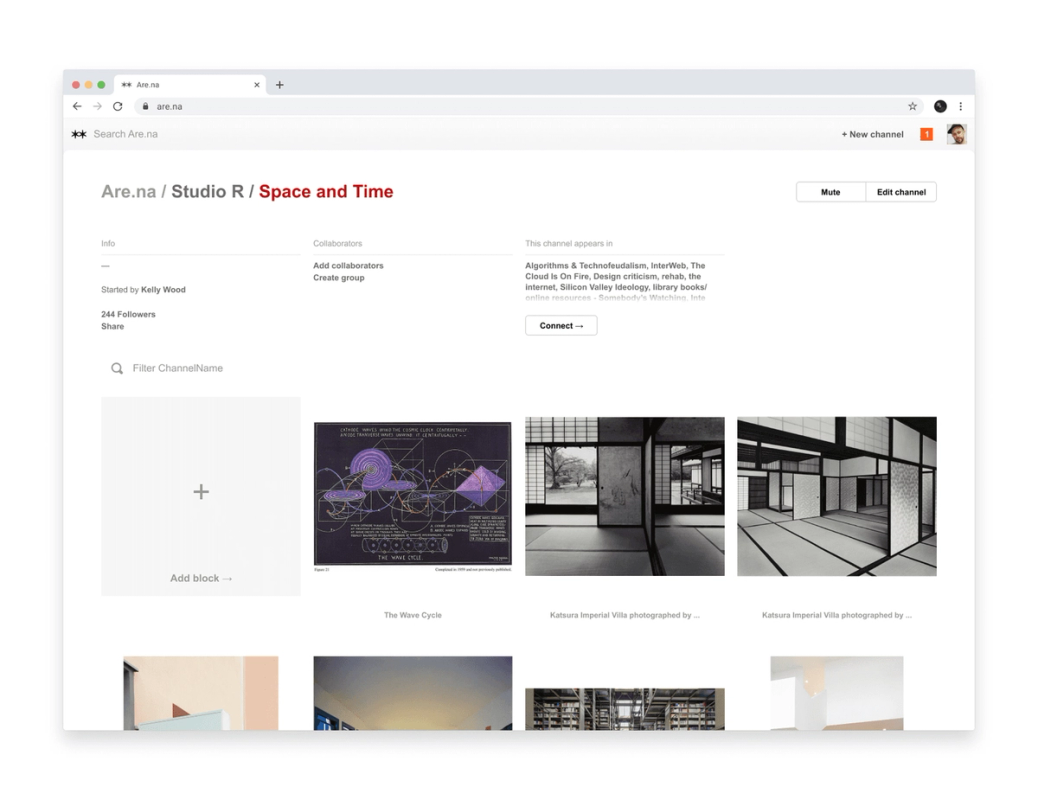Open the Algorithms & Technofeudalism channel link
Viewport: 1038px width, 800px height.
pos(585,266)
